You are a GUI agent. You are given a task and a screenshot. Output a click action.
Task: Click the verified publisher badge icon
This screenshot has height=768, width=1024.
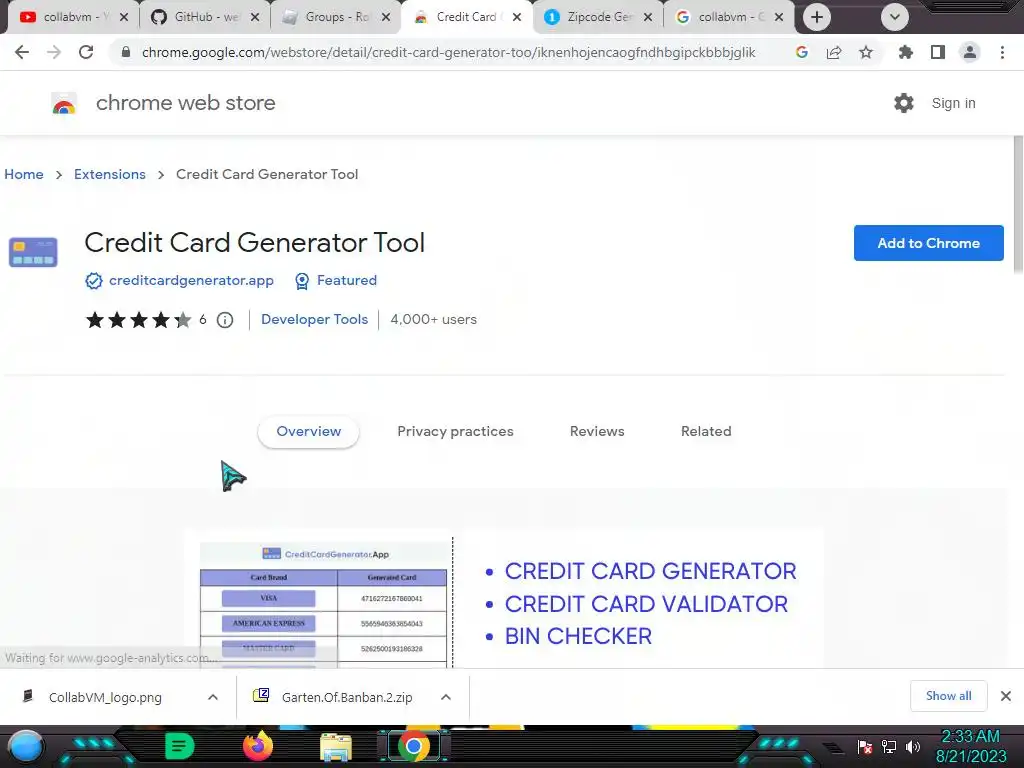click(x=93, y=281)
